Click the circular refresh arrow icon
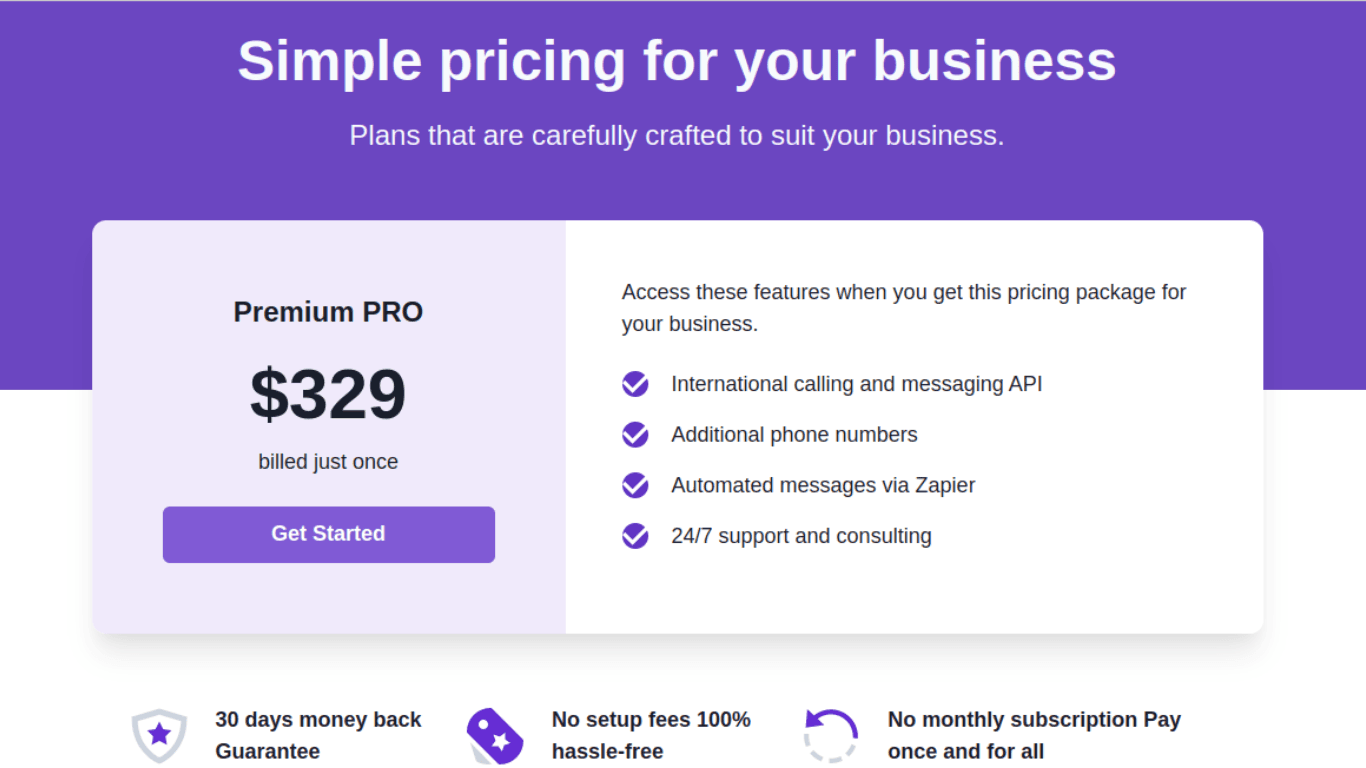The width and height of the screenshot is (1366, 768). coord(831,736)
